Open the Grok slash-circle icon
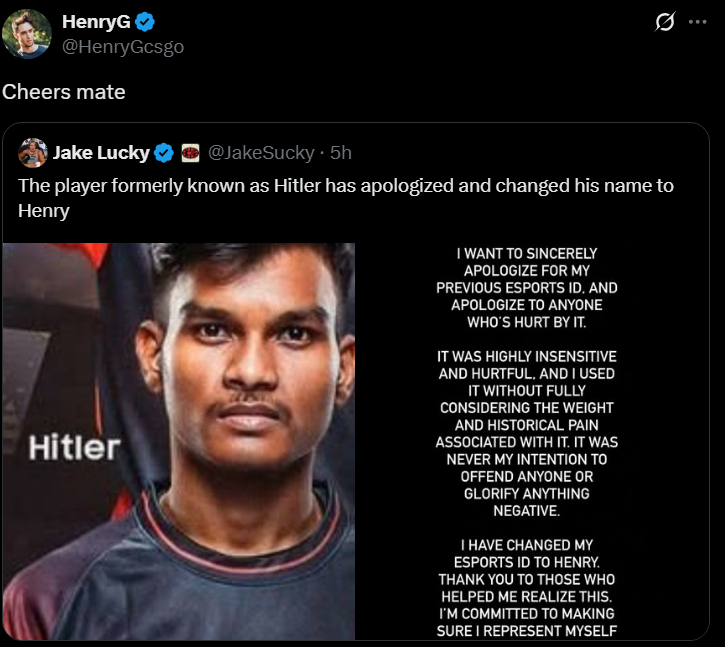This screenshot has width=725, height=647. coord(664,22)
